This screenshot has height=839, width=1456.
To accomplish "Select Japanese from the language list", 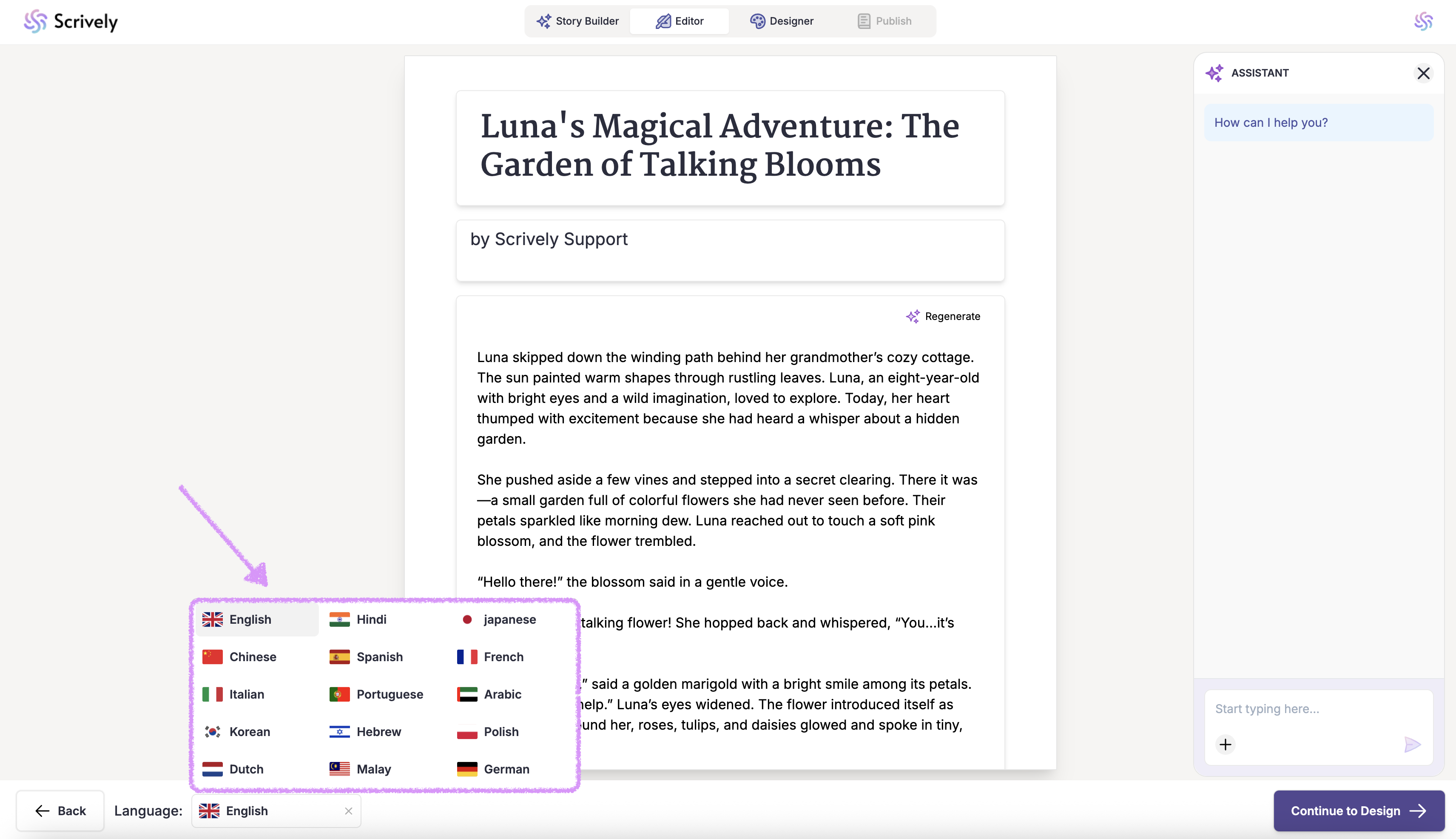I will [509, 619].
